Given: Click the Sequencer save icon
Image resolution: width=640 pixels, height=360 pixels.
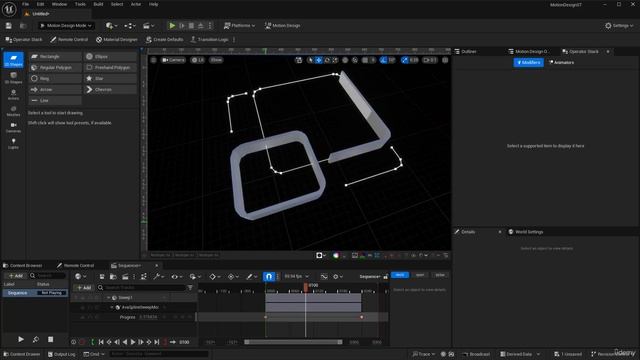Looking at the screenshot, I should click(x=102, y=277).
